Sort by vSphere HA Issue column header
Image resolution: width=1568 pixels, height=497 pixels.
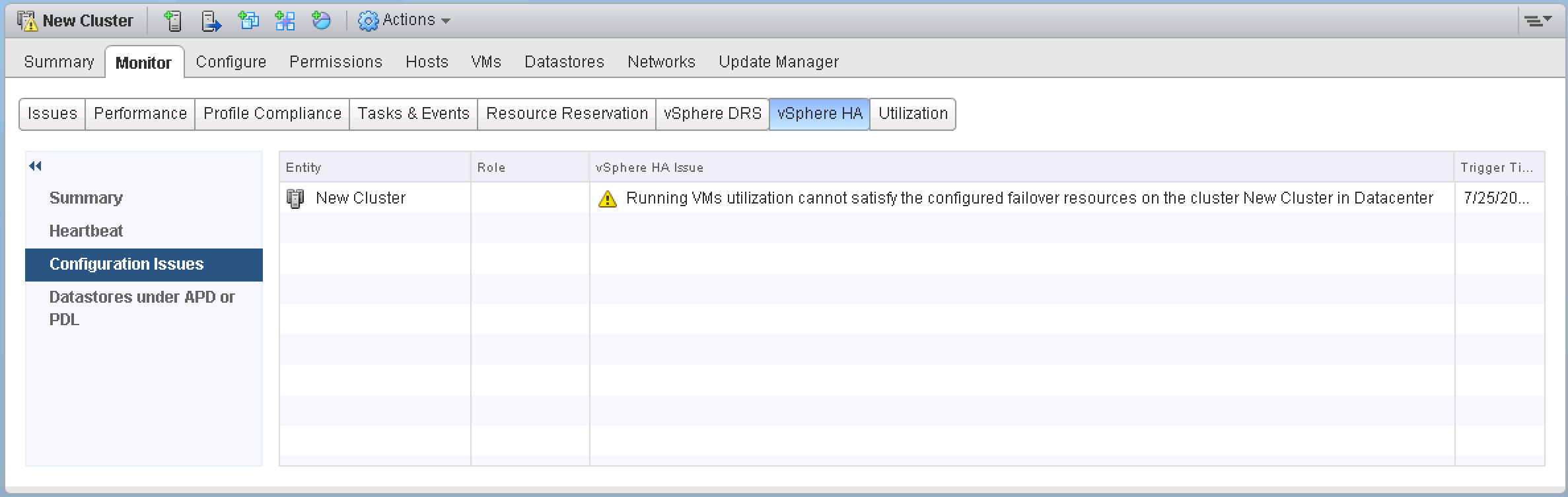1022,167
